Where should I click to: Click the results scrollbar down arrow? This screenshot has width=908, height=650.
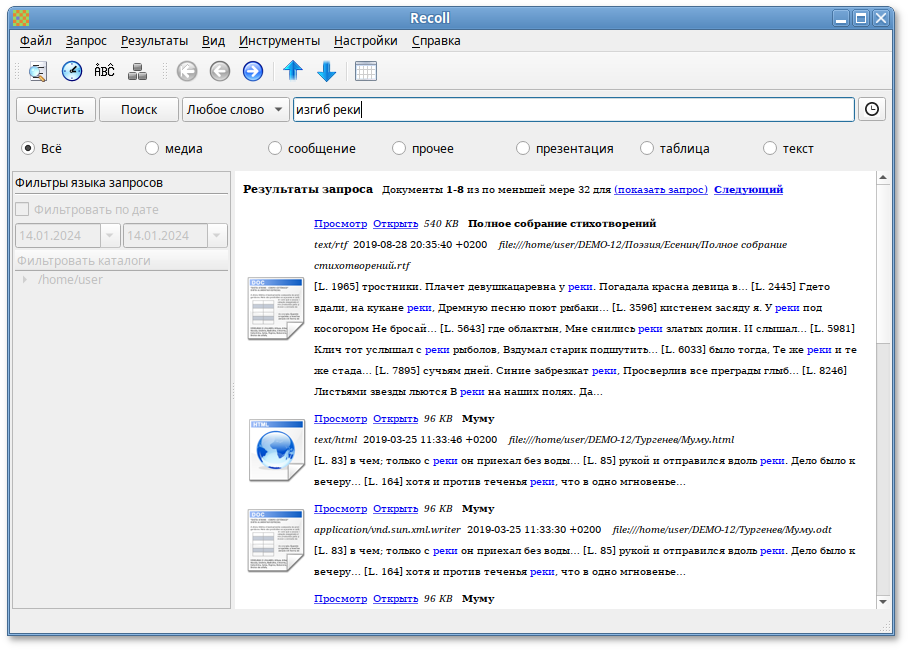tap(882, 600)
